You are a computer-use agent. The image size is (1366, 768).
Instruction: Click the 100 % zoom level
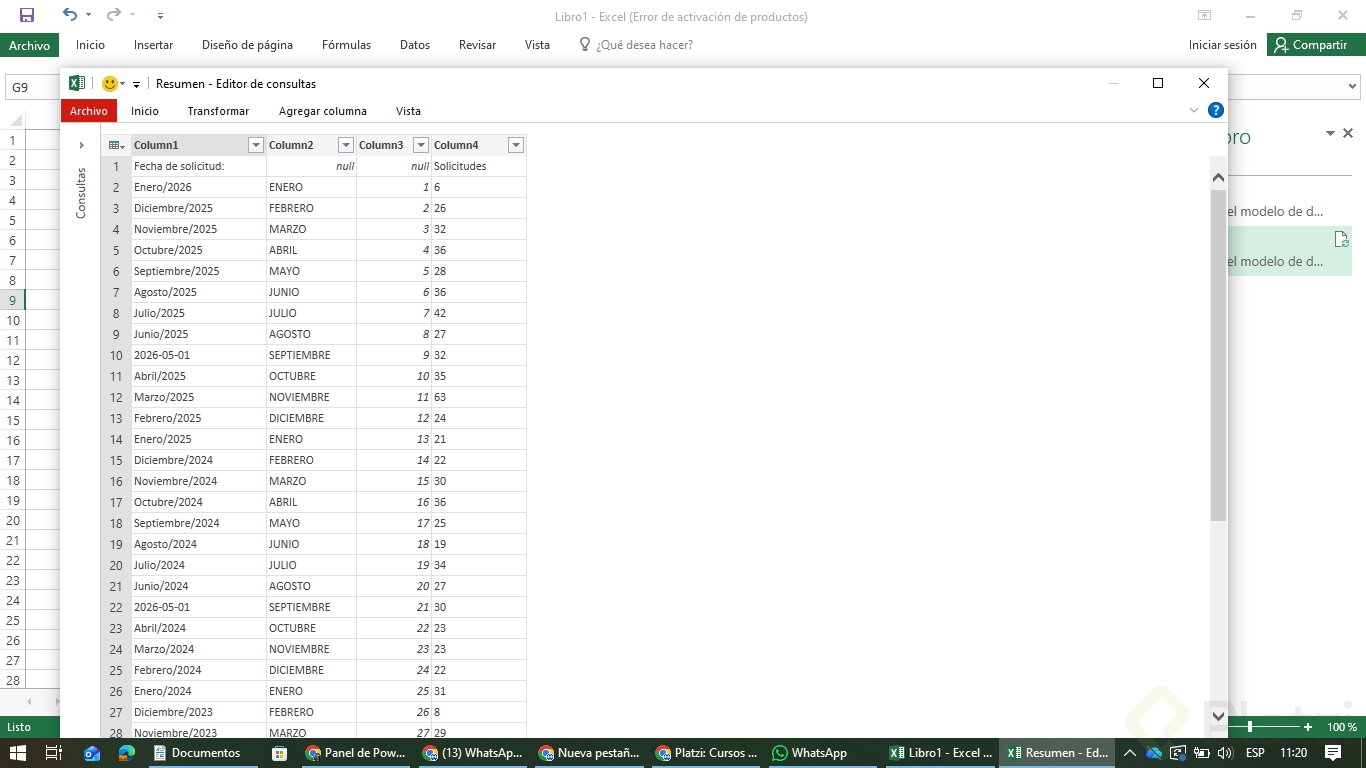(1342, 727)
